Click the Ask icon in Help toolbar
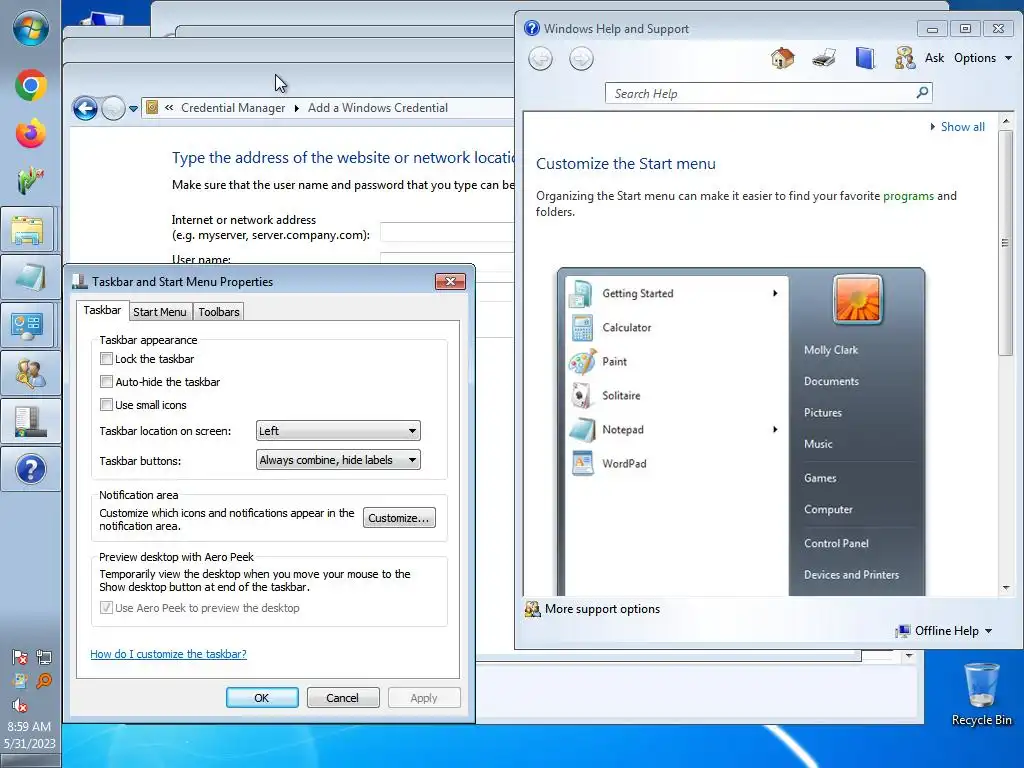The image size is (1024, 768). click(x=904, y=58)
